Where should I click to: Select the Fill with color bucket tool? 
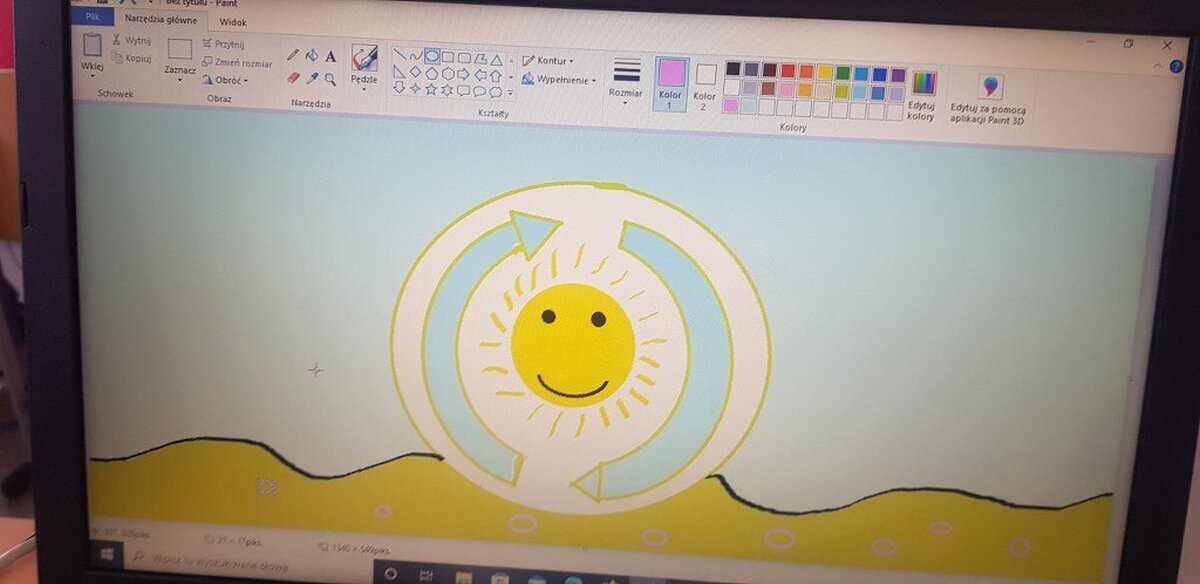pyautogui.click(x=311, y=55)
